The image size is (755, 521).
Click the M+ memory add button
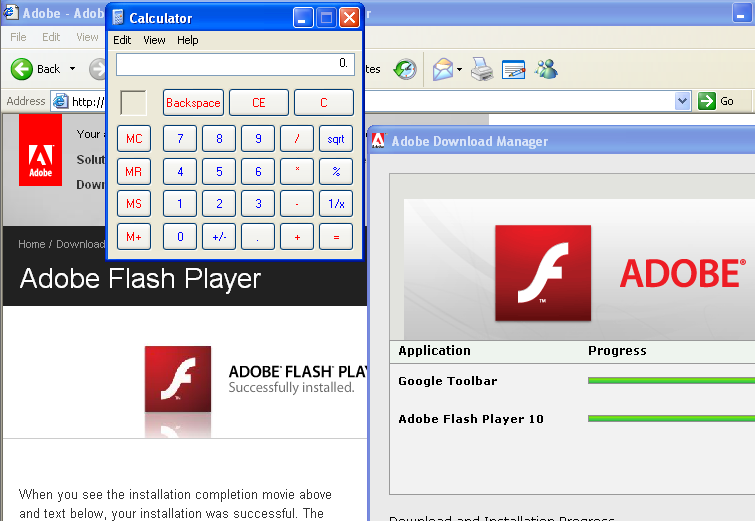[134, 236]
